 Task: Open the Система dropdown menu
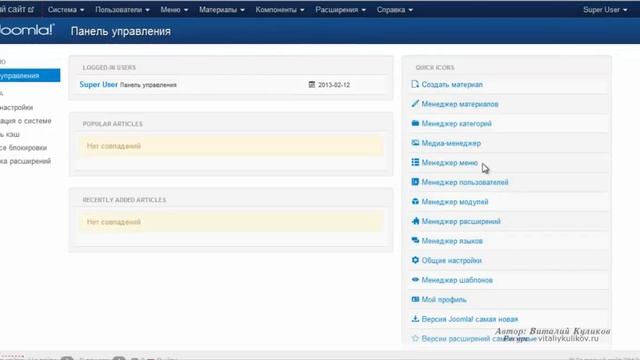[x=66, y=9]
